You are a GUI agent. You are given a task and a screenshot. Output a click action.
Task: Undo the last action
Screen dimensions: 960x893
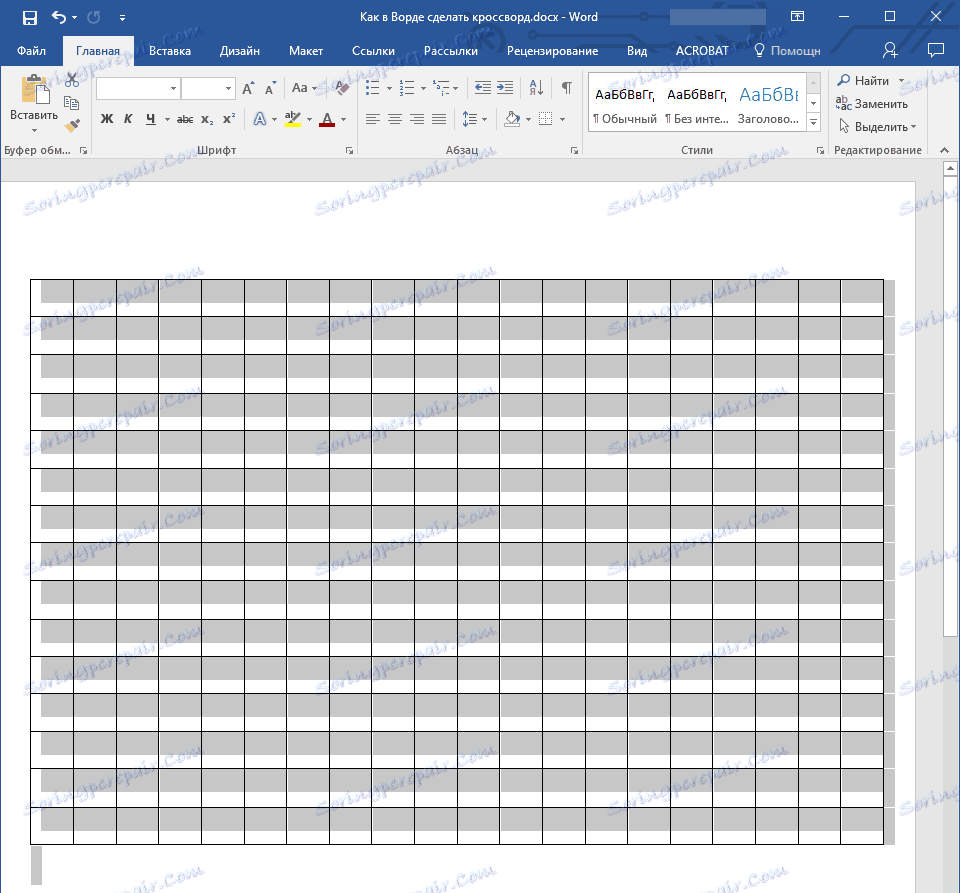pos(59,17)
